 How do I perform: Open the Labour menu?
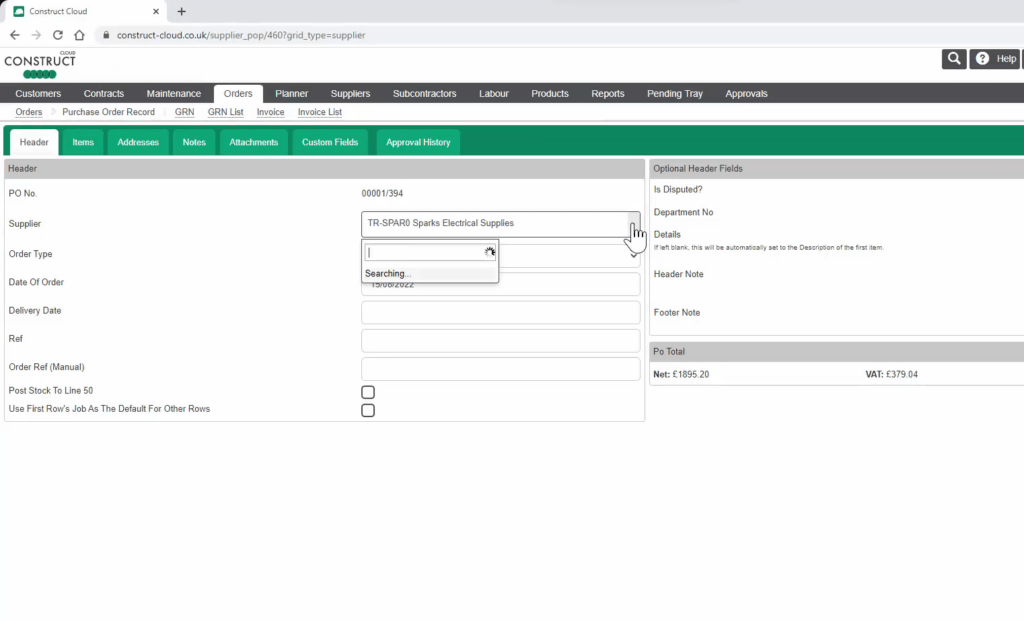494,93
